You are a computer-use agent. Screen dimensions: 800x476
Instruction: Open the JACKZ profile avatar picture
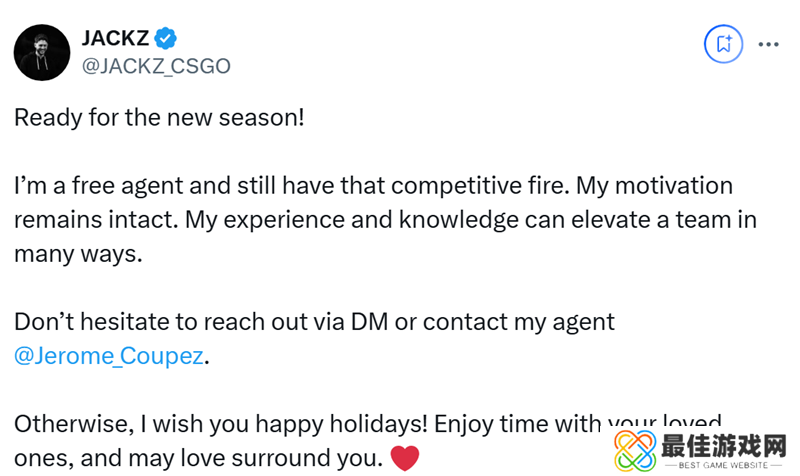(x=41, y=52)
